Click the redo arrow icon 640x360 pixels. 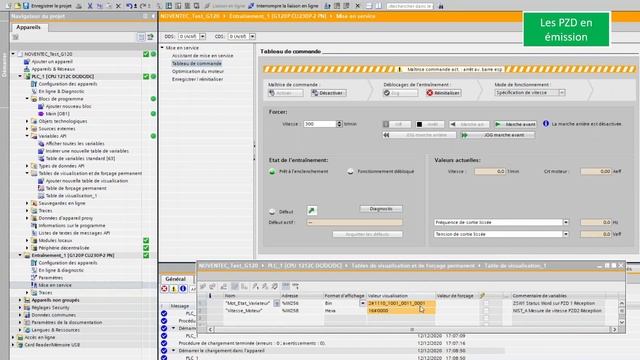[x=143, y=6]
